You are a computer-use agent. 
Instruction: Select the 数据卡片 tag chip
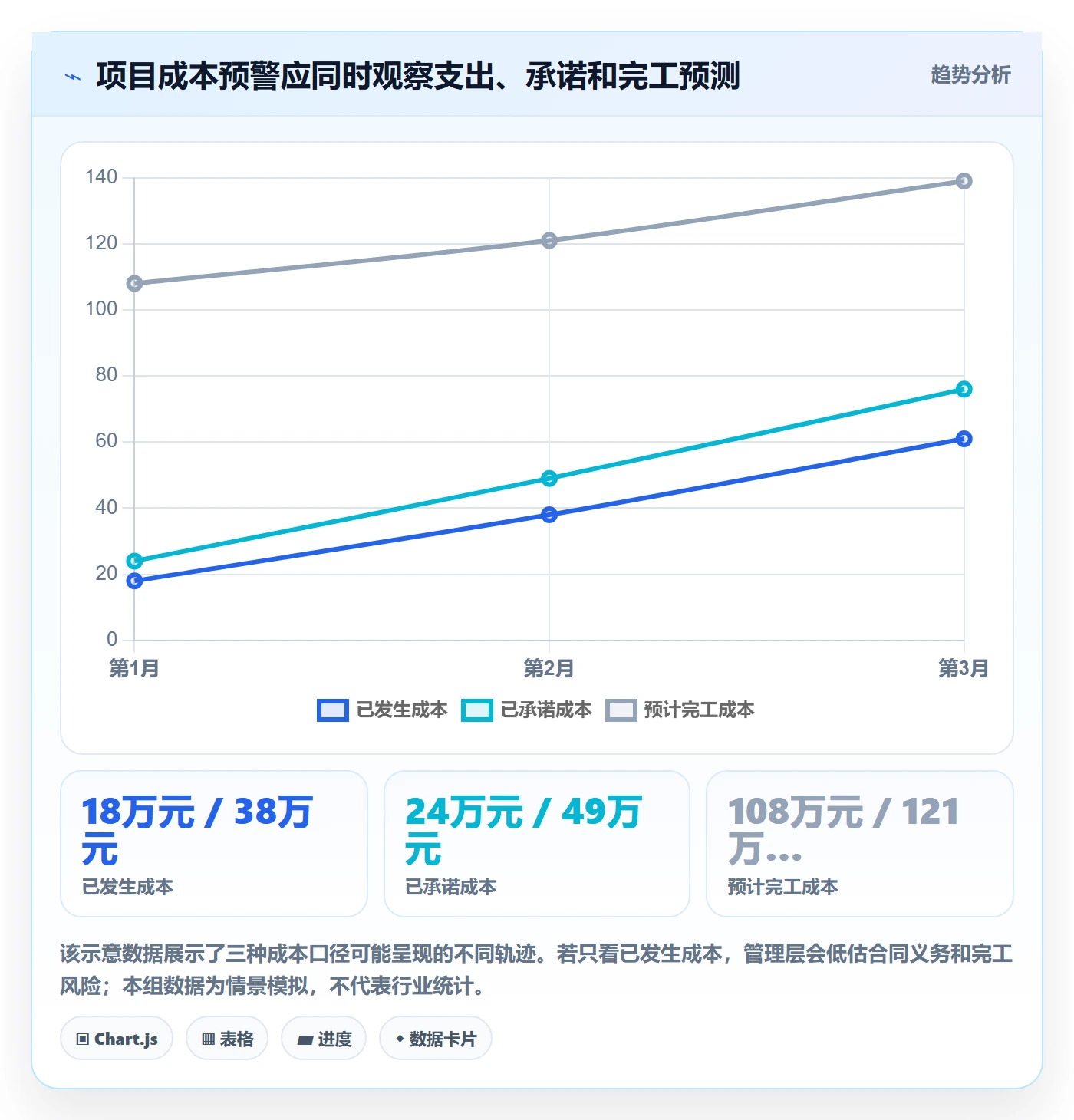pos(436,1039)
